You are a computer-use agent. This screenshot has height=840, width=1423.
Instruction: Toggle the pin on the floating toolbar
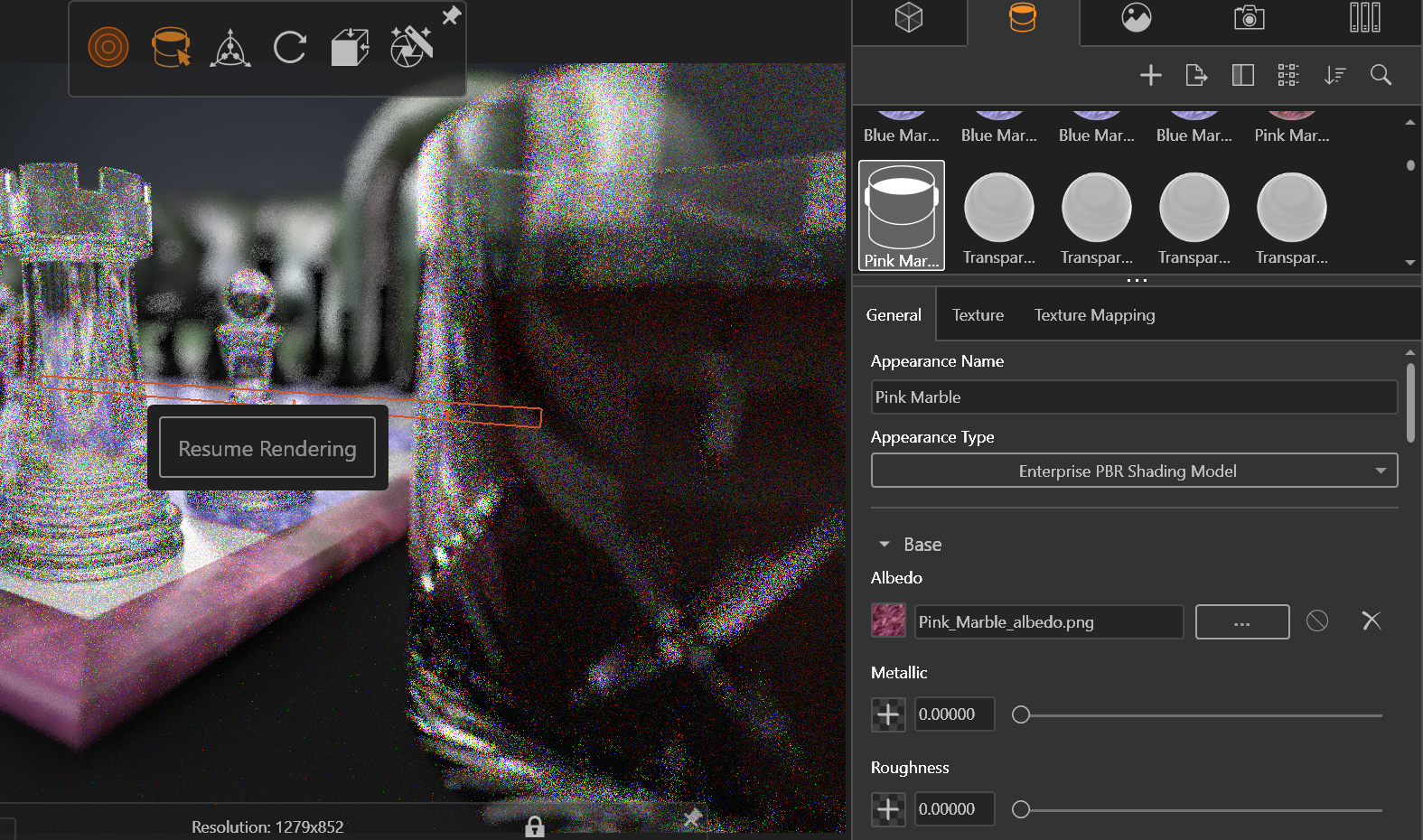(451, 15)
